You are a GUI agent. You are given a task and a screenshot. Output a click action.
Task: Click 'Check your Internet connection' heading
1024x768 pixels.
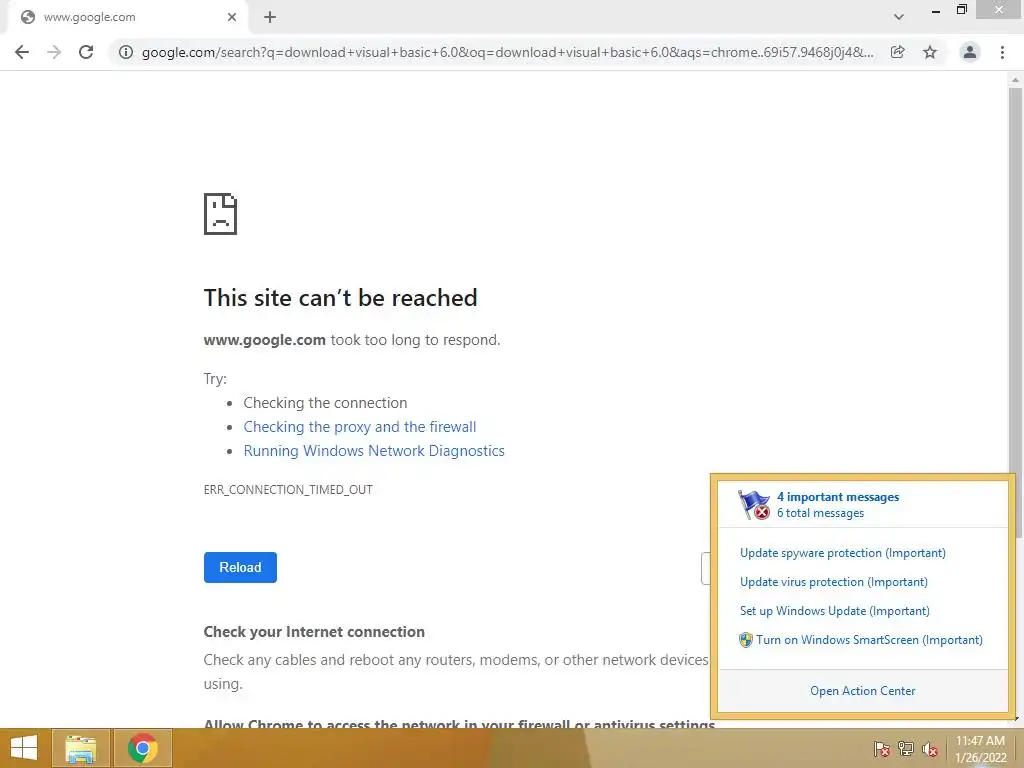(314, 632)
